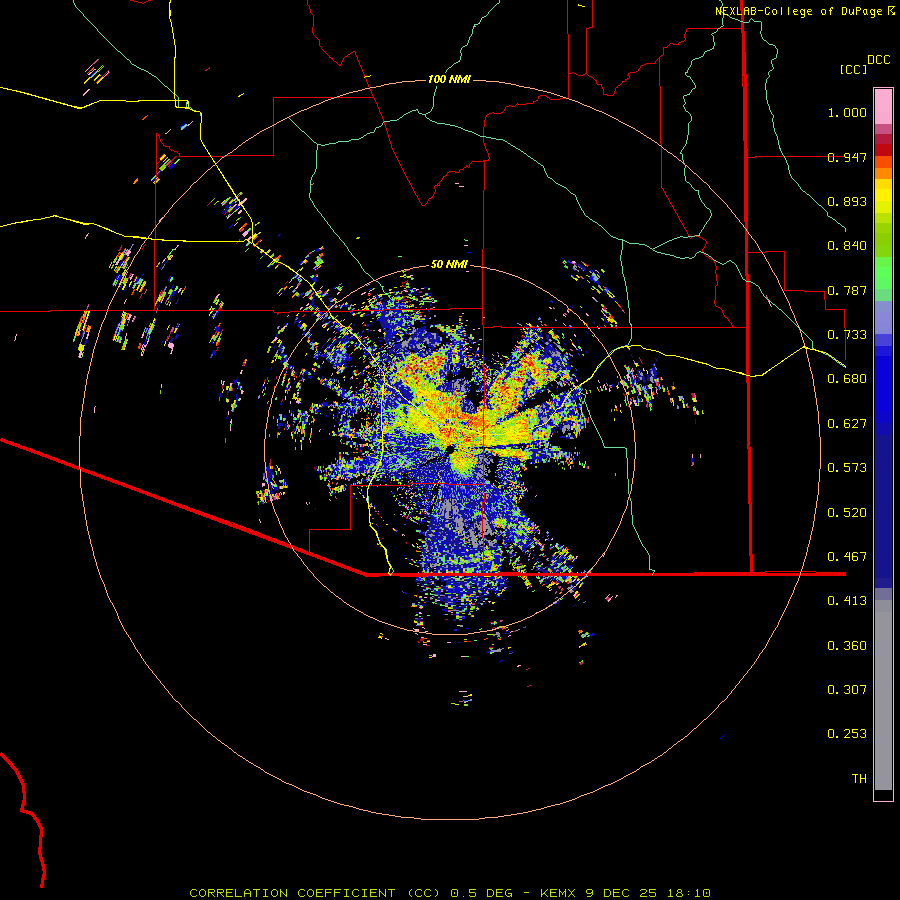Click the 0.787 legend value
900x900 pixels.
click(847, 290)
